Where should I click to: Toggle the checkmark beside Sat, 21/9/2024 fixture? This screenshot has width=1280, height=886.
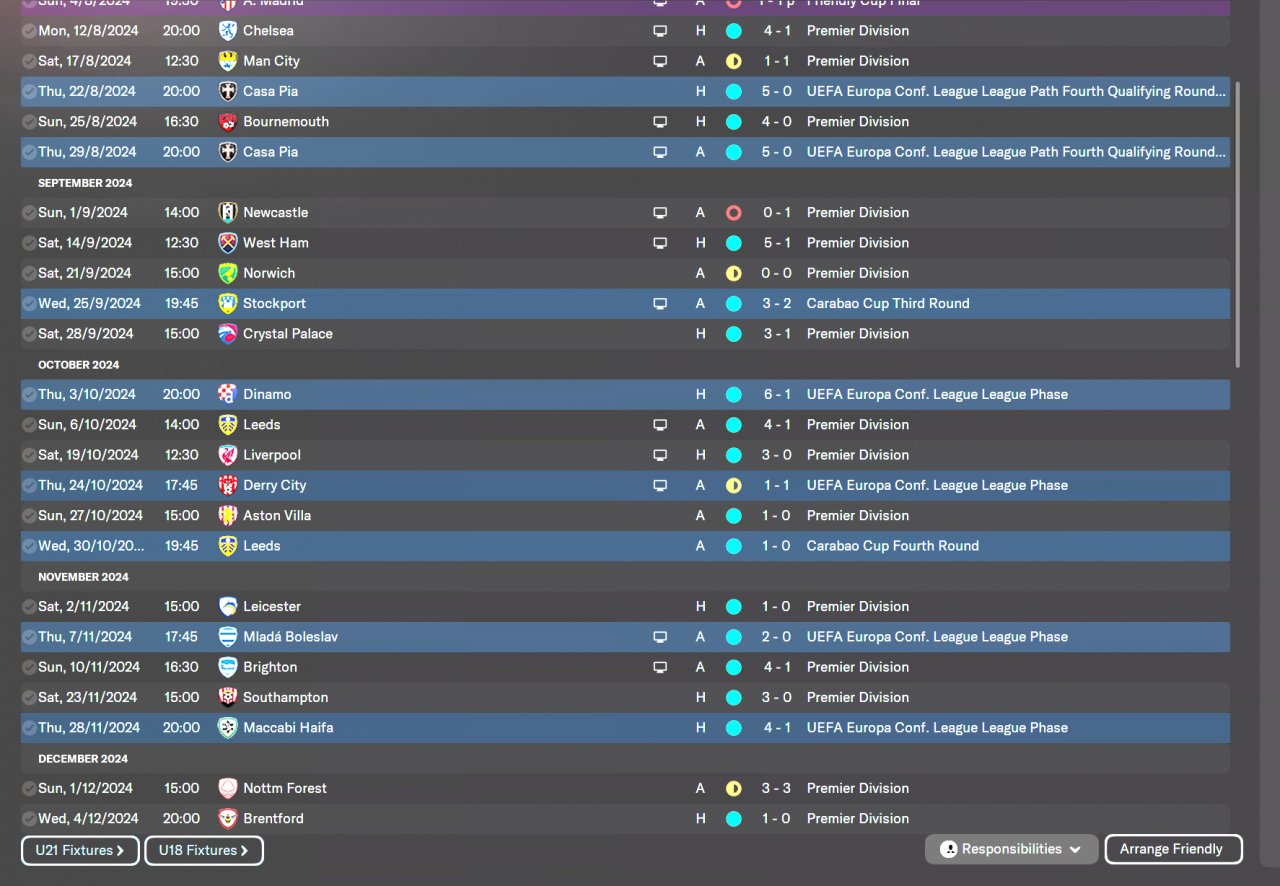point(29,273)
